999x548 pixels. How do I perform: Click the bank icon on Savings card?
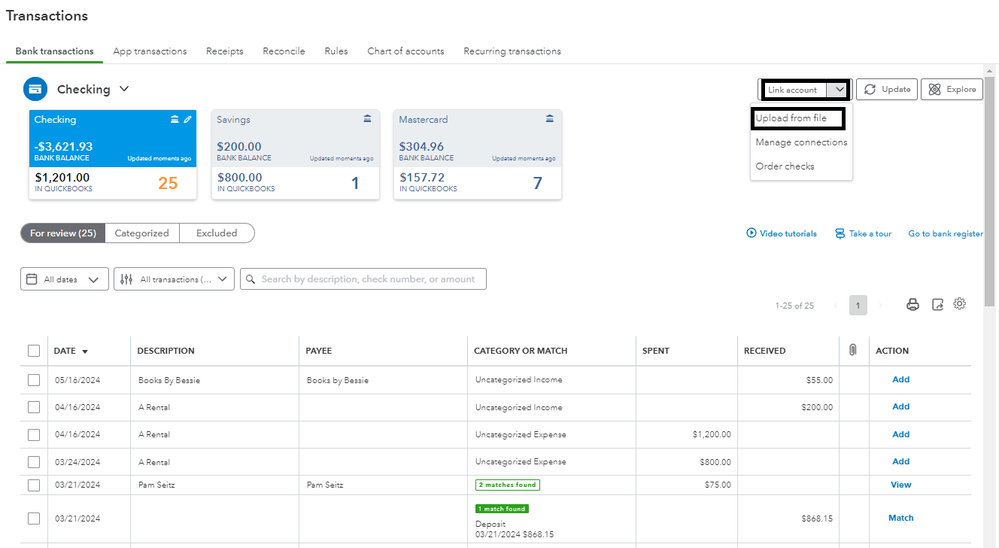click(367, 119)
